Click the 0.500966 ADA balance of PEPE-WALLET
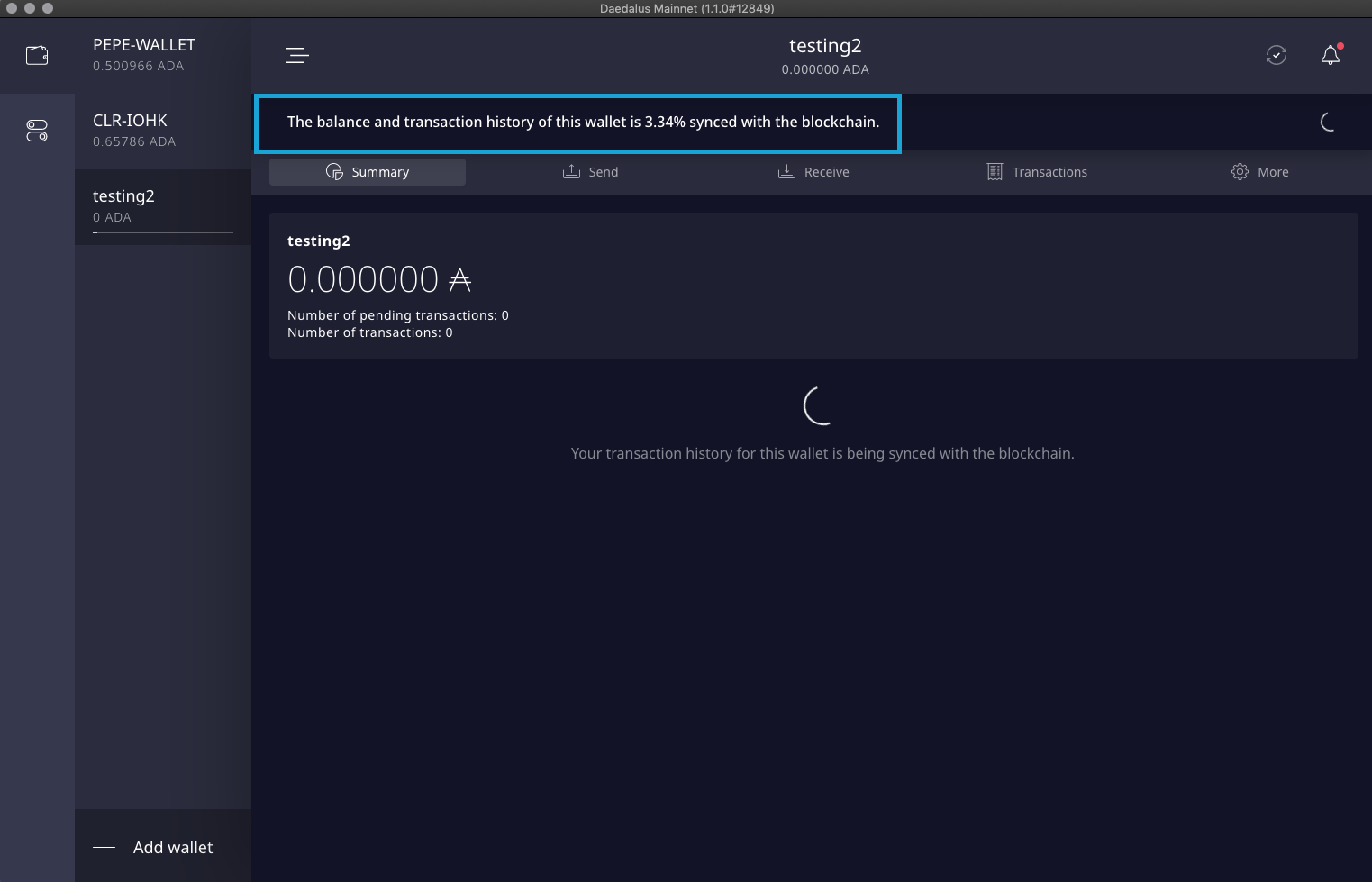 [138, 66]
